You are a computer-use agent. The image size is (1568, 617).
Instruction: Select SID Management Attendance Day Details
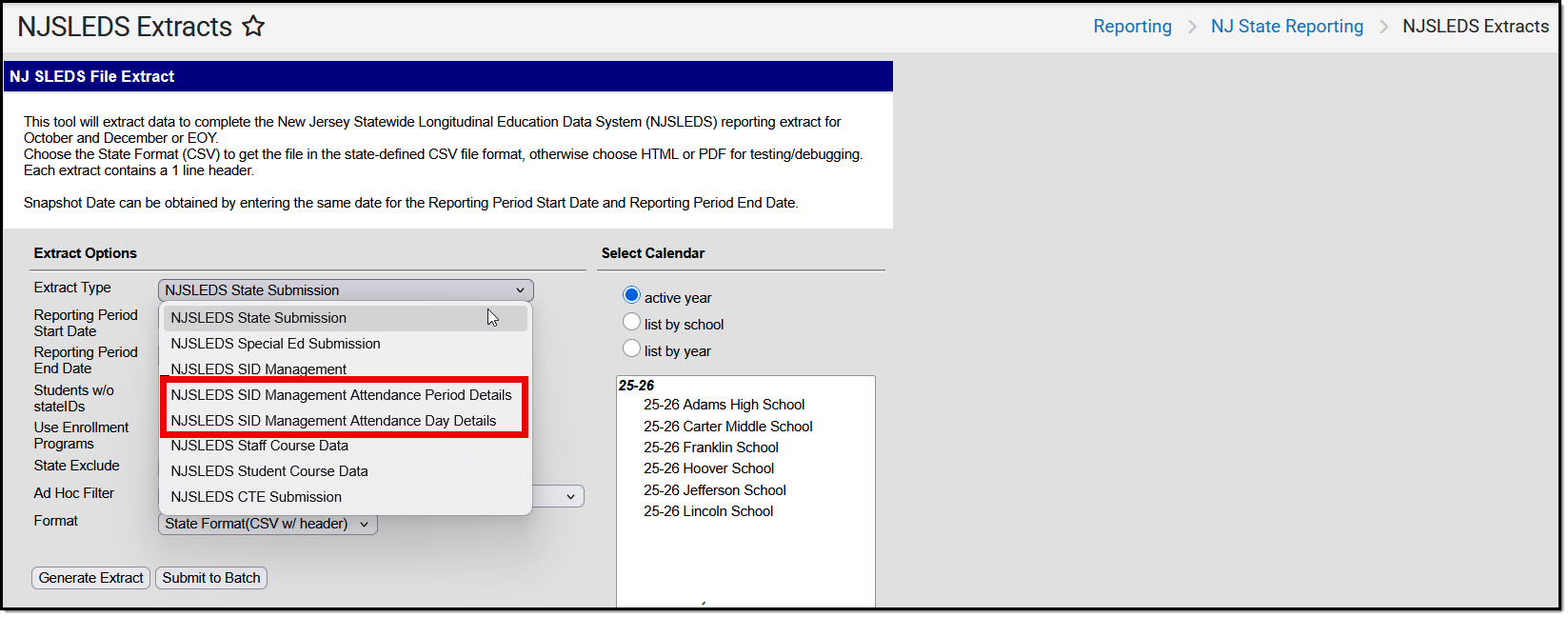tap(345, 421)
